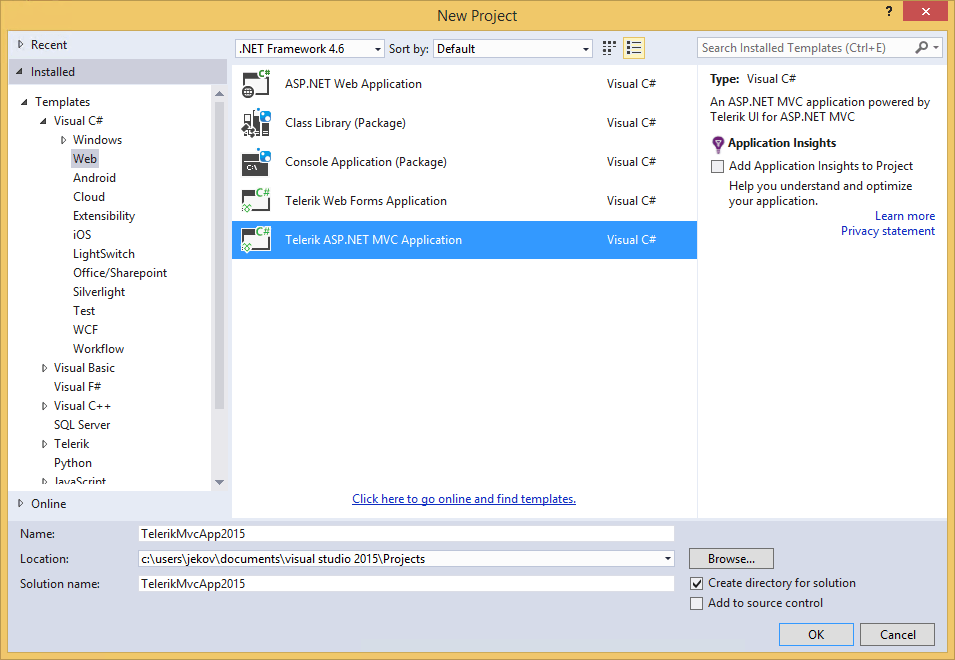Expand the Location path dropdown

pos(666,558)
